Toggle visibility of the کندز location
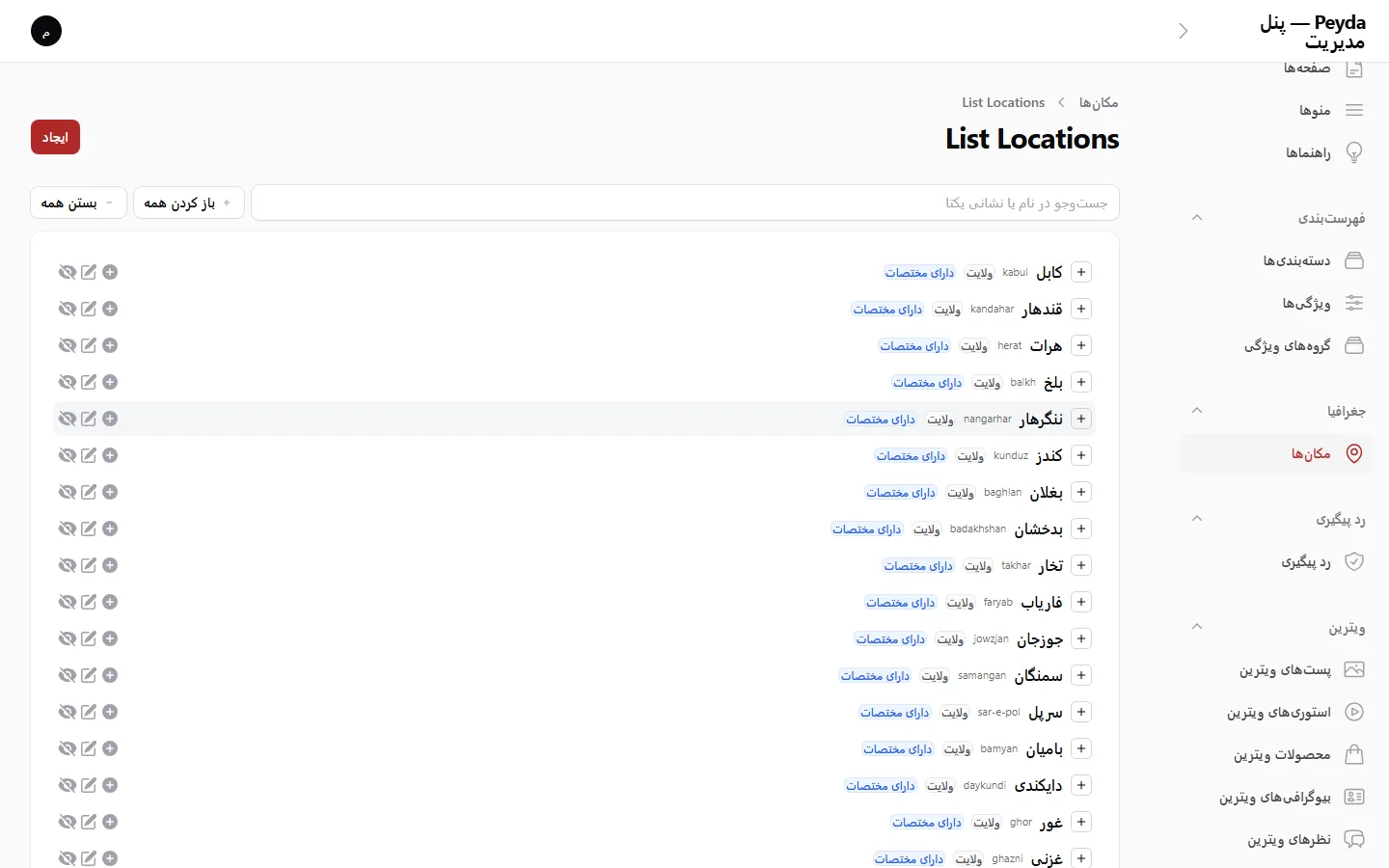This screenshot has width=1389, height=868. pyautogui.click(x=68, y=455)
